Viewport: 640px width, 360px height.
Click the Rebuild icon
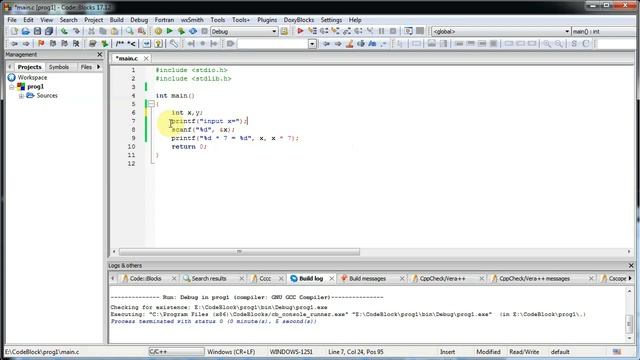click(193, 31)
